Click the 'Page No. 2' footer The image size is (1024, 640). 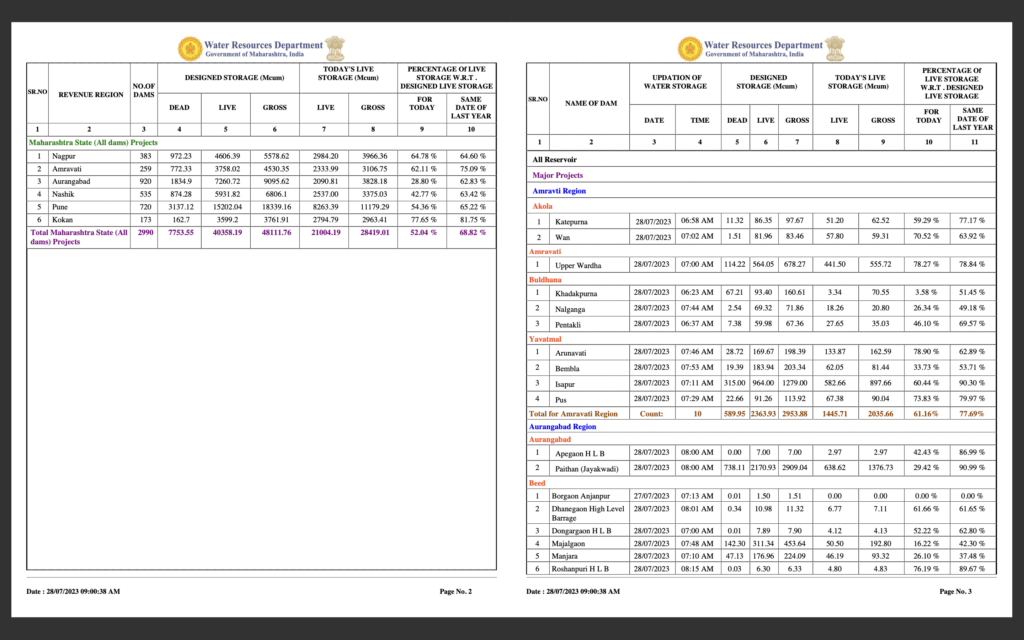click(x=456, y=592)
